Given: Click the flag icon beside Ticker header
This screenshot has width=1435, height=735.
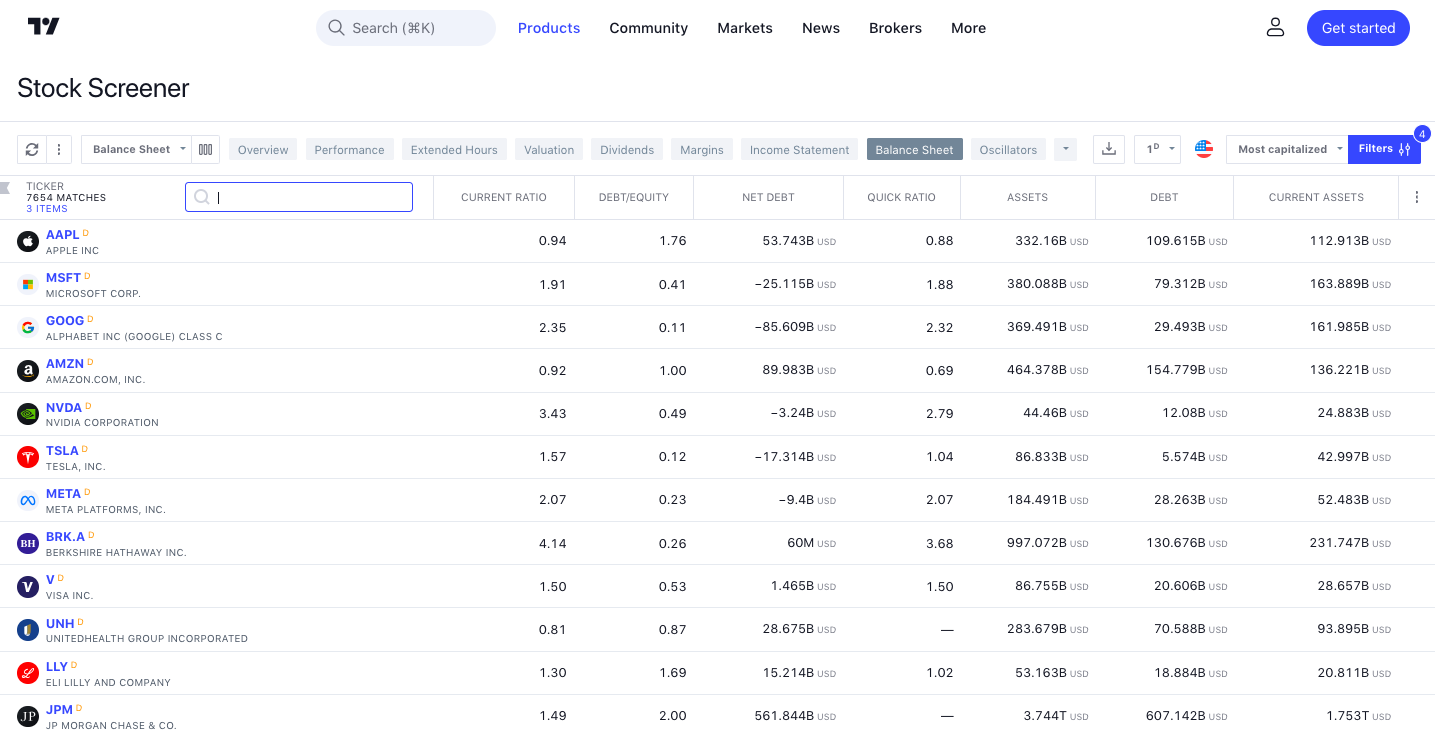Looking at the screenshot, I should tap(5, 187).
